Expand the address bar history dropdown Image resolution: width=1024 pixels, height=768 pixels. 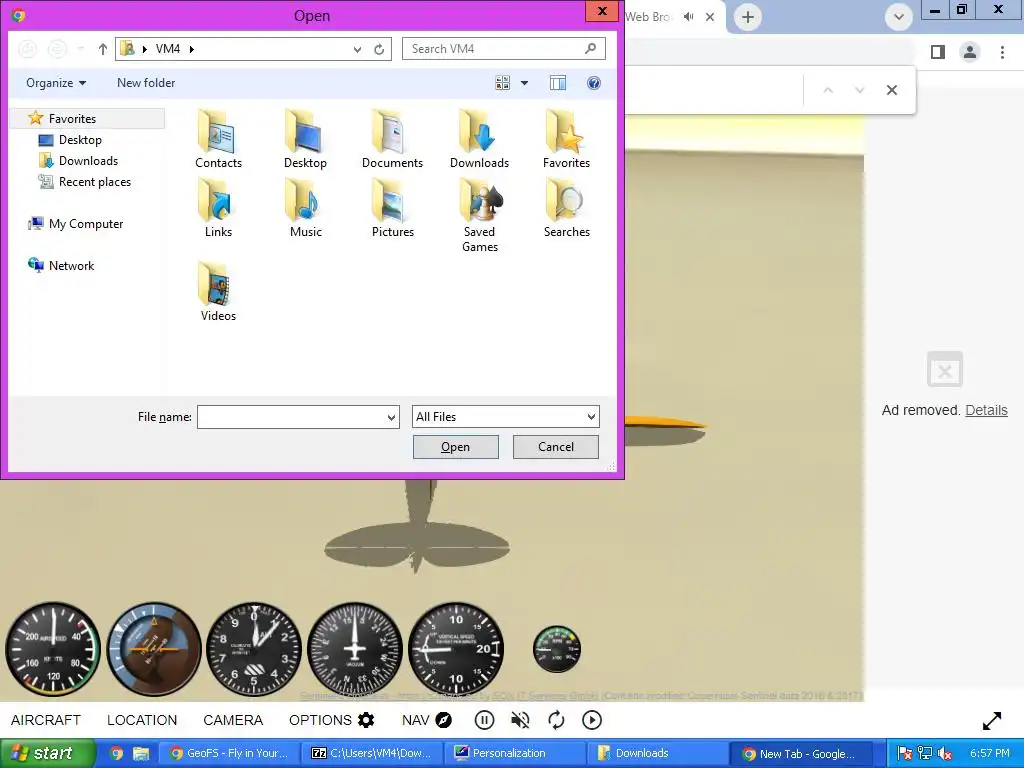click(x=357, y=49)
